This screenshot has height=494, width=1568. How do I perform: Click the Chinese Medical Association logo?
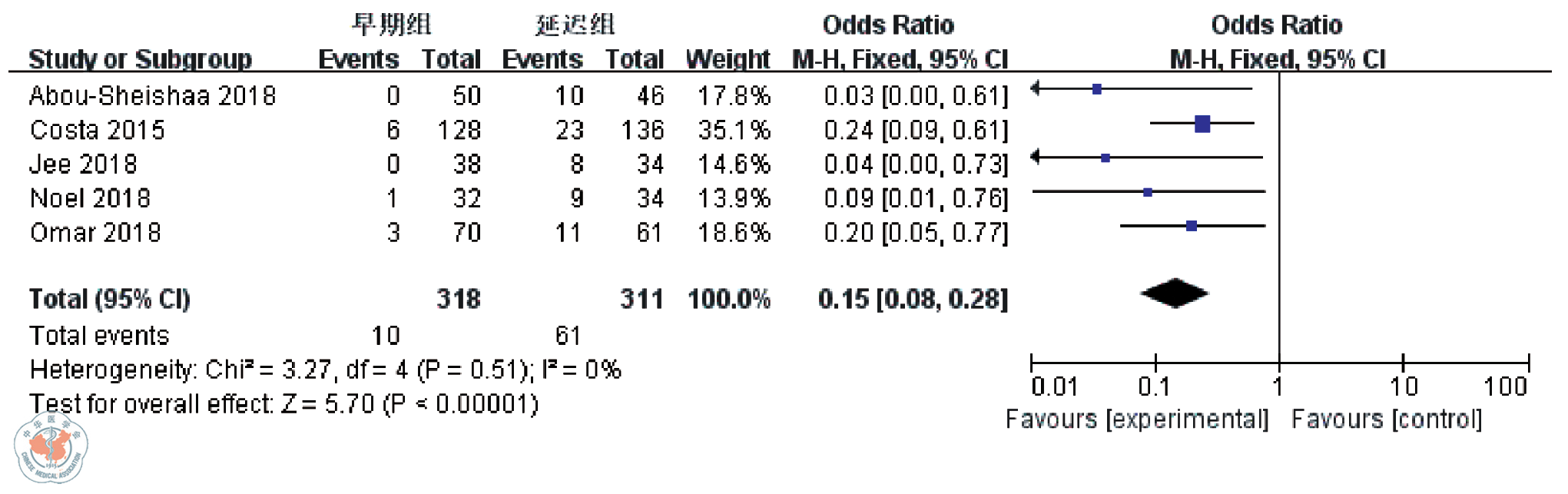pos(51,448)
